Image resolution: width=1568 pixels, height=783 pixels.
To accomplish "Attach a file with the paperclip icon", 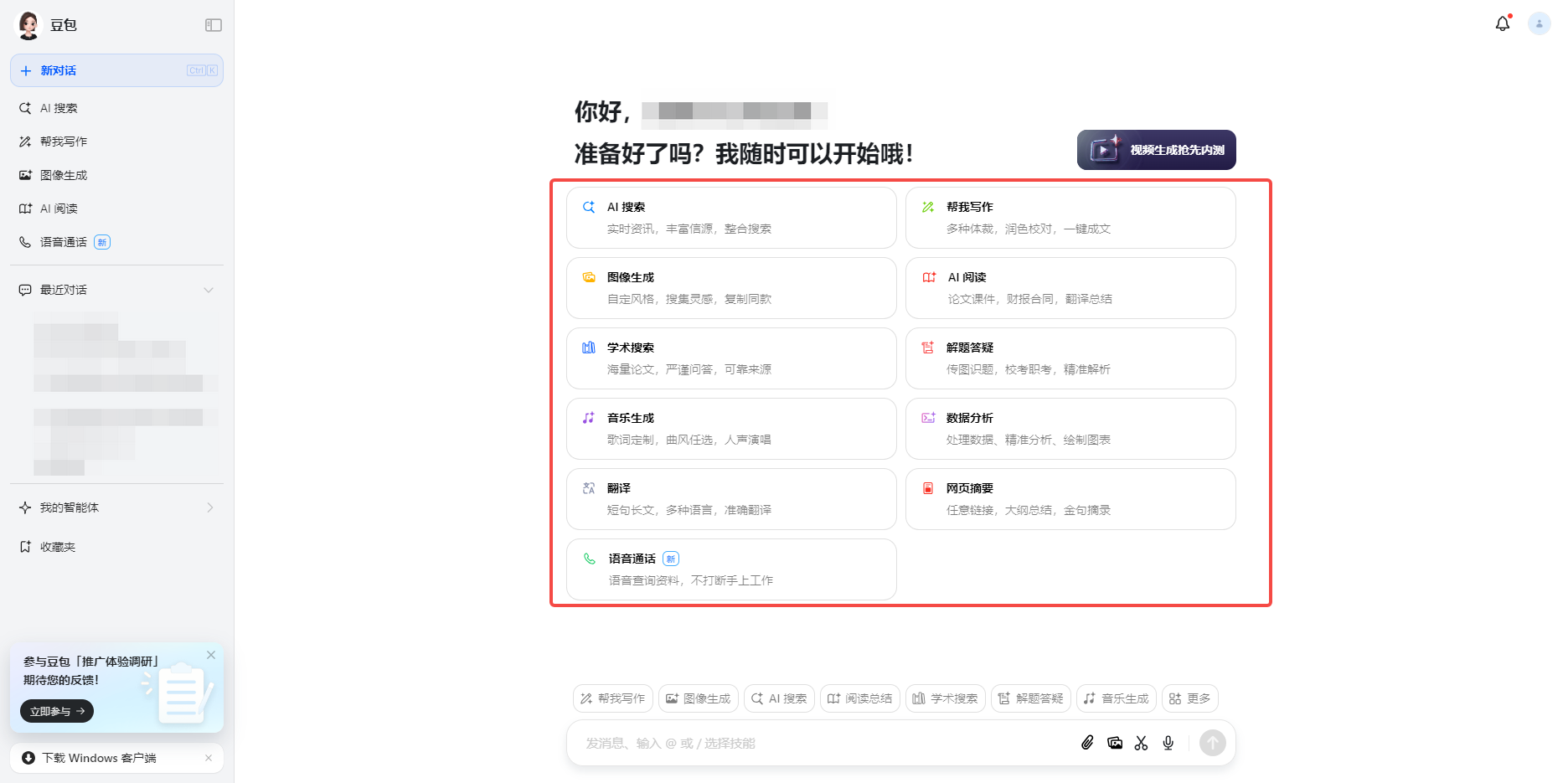I will pos(1087,743).
